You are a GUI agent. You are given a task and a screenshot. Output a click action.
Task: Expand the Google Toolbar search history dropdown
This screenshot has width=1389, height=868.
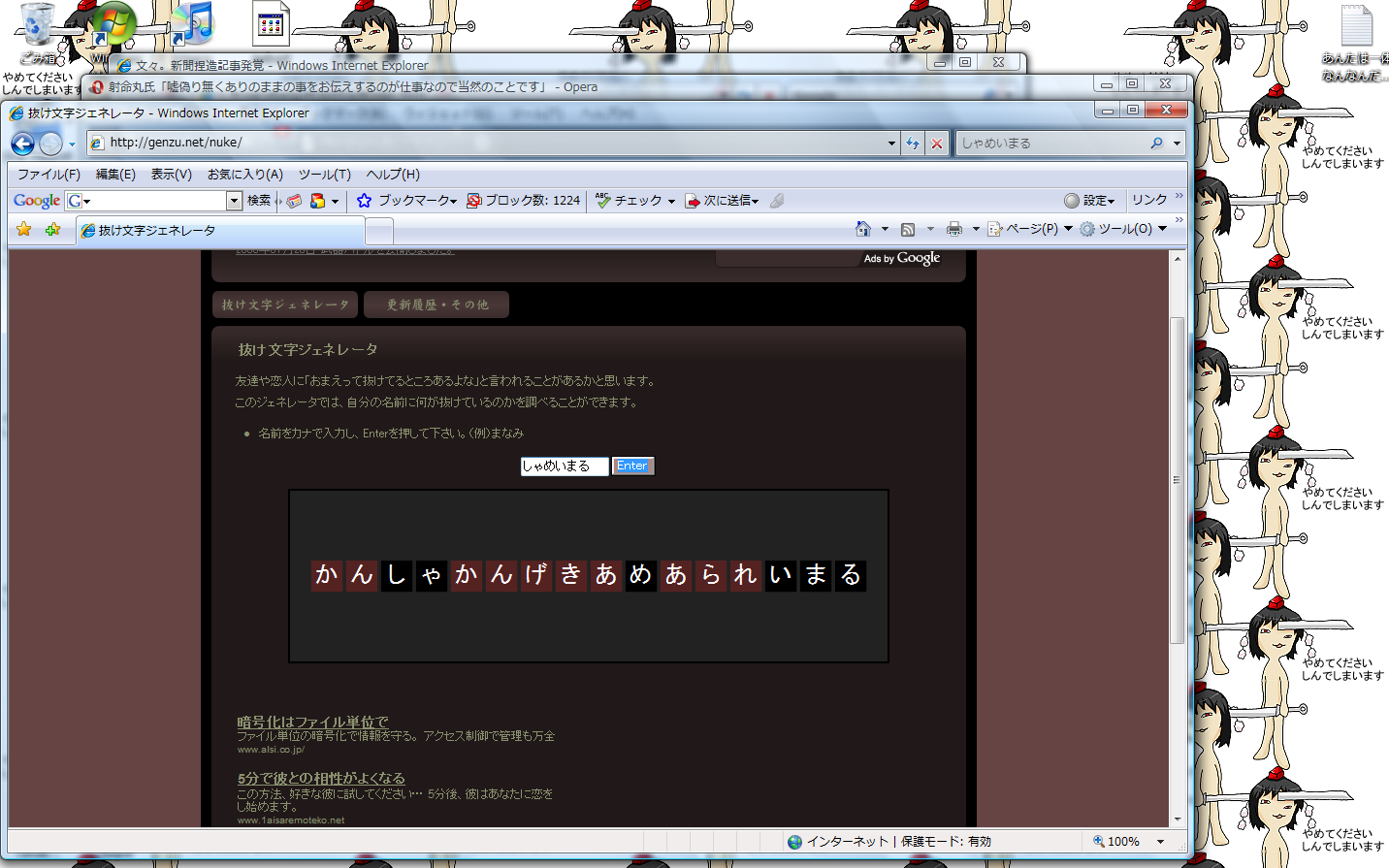(234, 201)
